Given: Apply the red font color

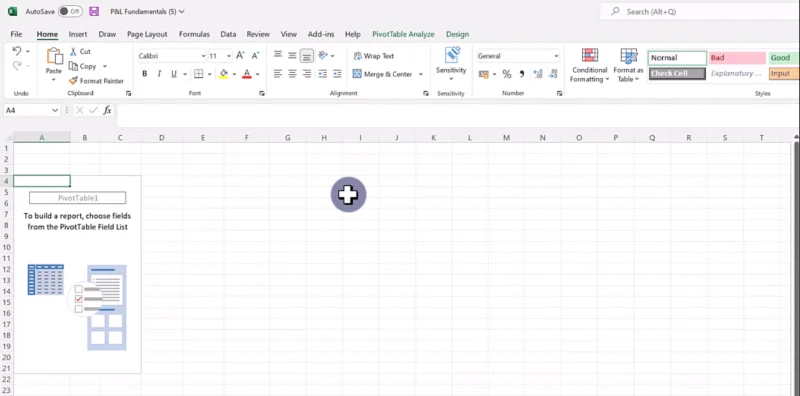Looking at the screenshot, I should [247, 74].
